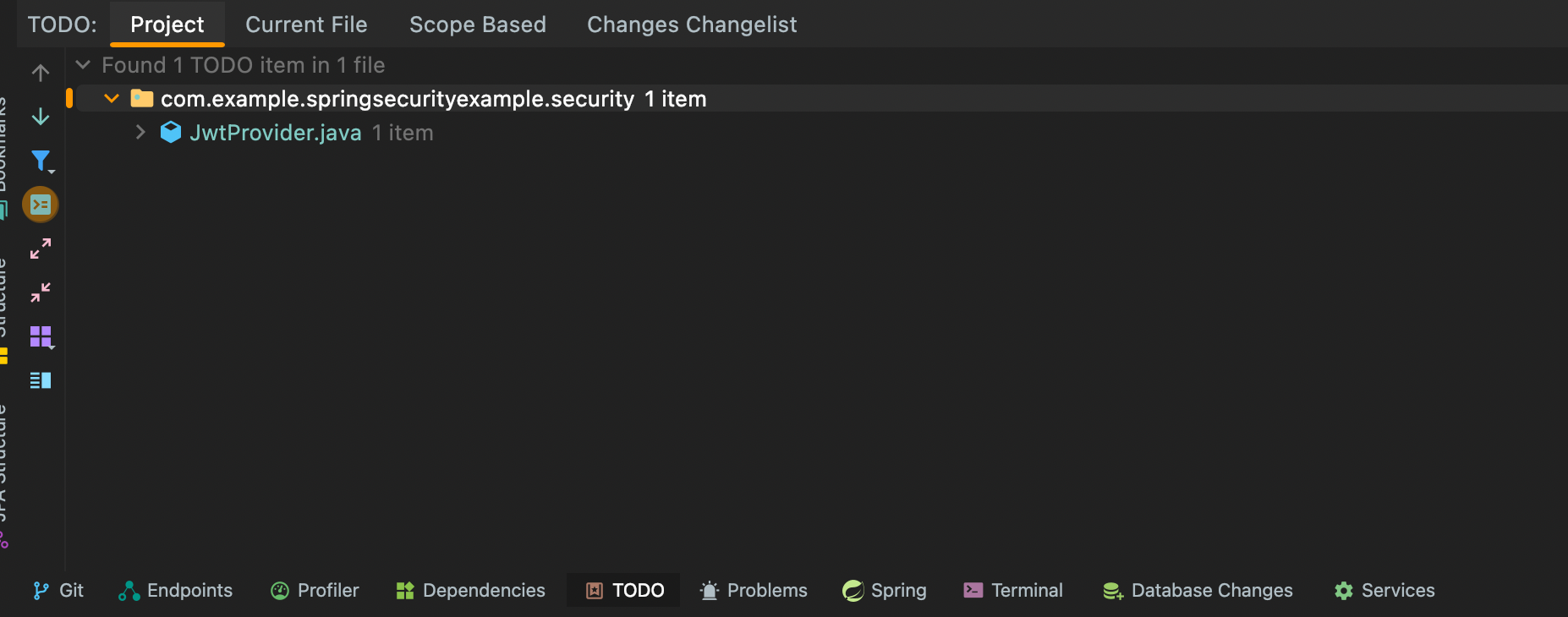Switch to the Scope Based tab
The height and width of the screenshot is (617, 1568).
477,25
